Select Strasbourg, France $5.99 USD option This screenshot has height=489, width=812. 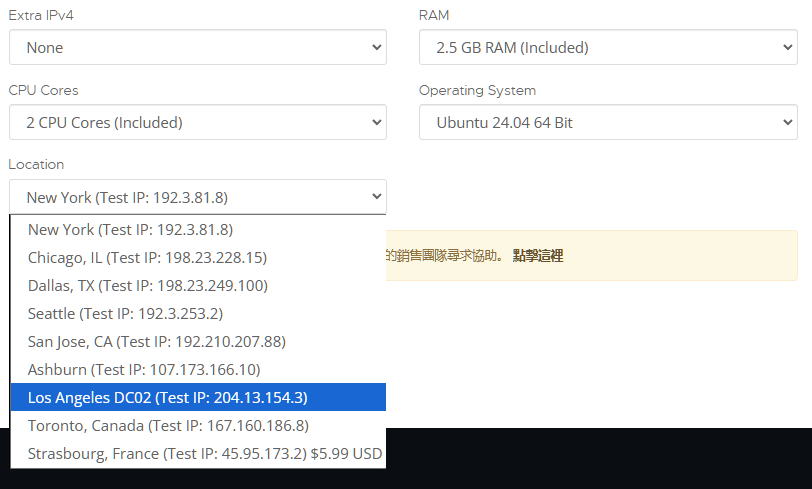coord(205,453)
